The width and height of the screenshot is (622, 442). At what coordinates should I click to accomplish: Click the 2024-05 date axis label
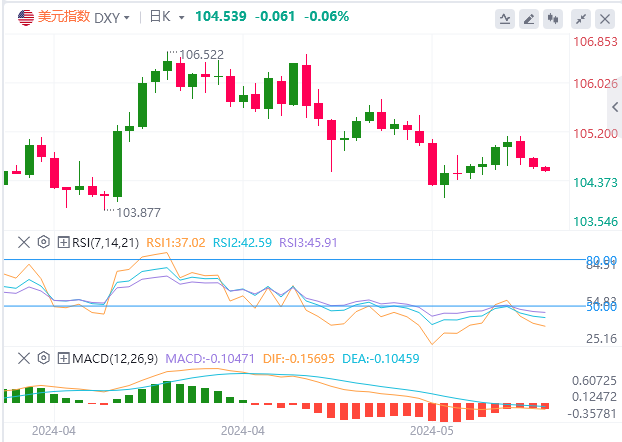pyautogui.click(x=432, y=428)
